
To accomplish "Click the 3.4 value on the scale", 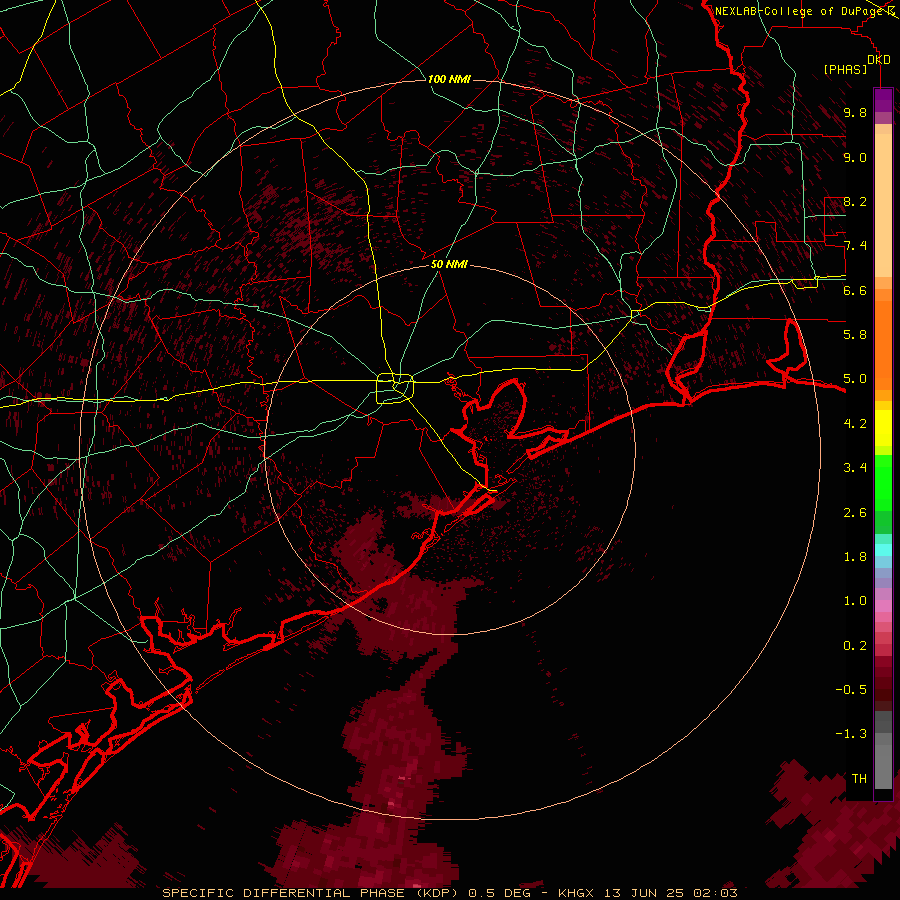I will (x=855, y=468).
